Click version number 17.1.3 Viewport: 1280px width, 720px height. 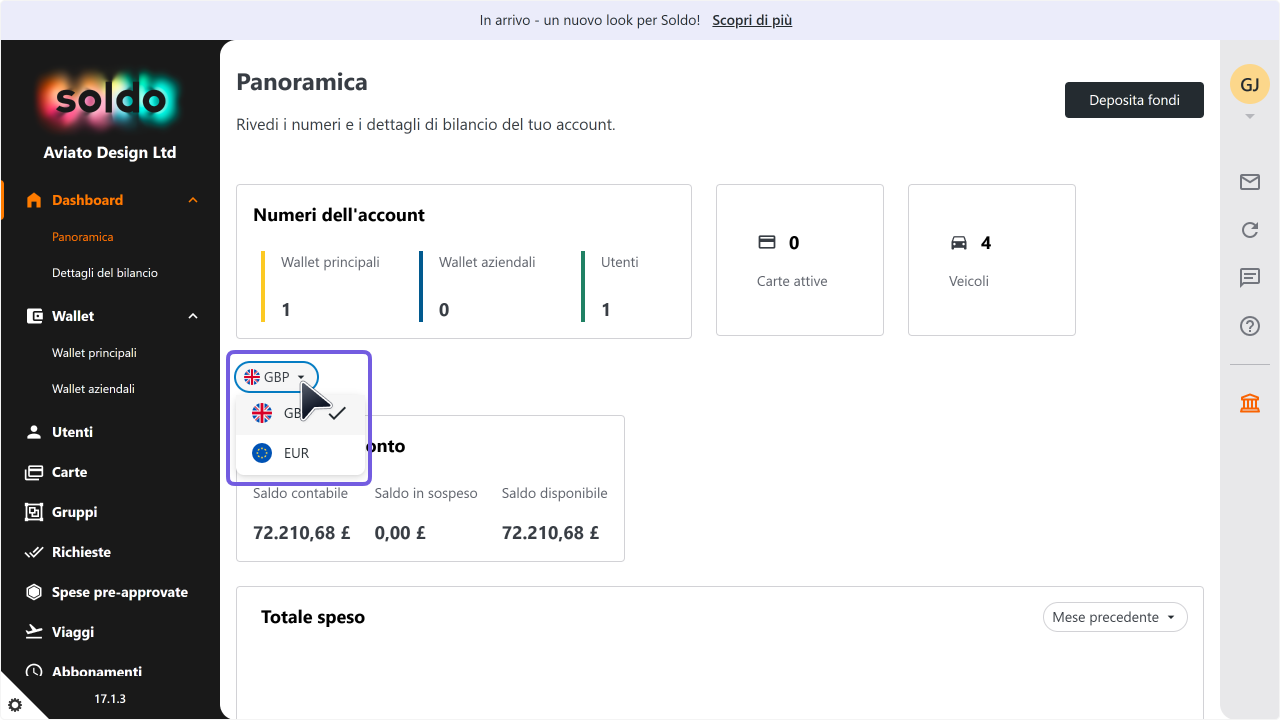click(110, 699)
